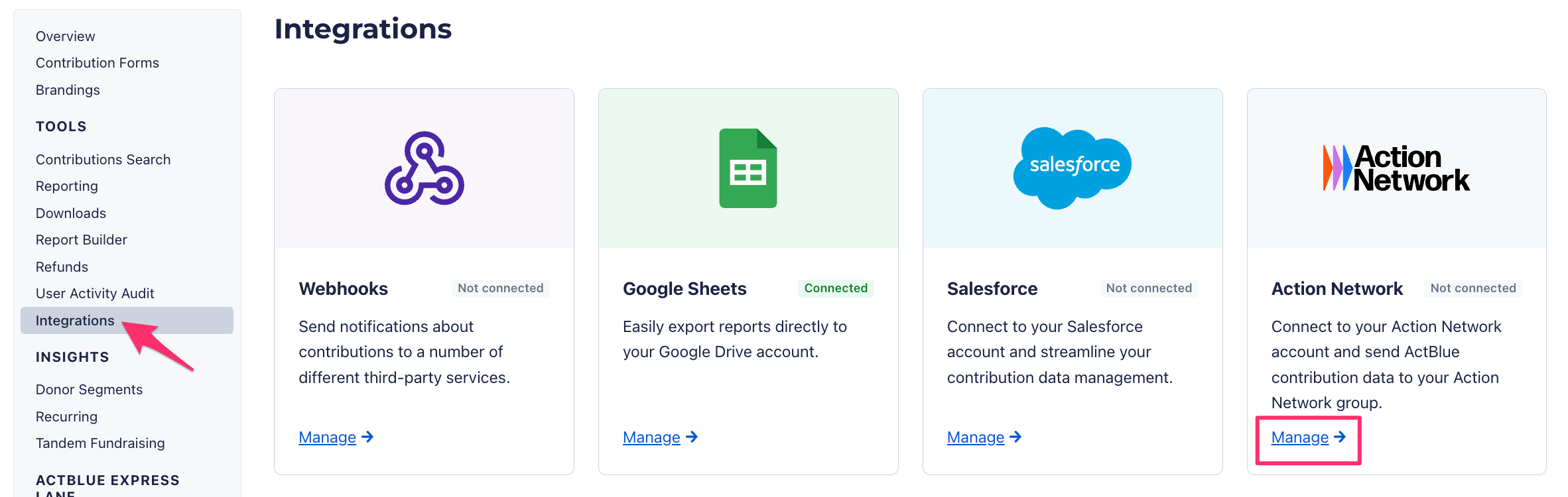Click Google Sheets 'Connected' status badge
This screenshot has width=1568, height=497.
point(836,288)
